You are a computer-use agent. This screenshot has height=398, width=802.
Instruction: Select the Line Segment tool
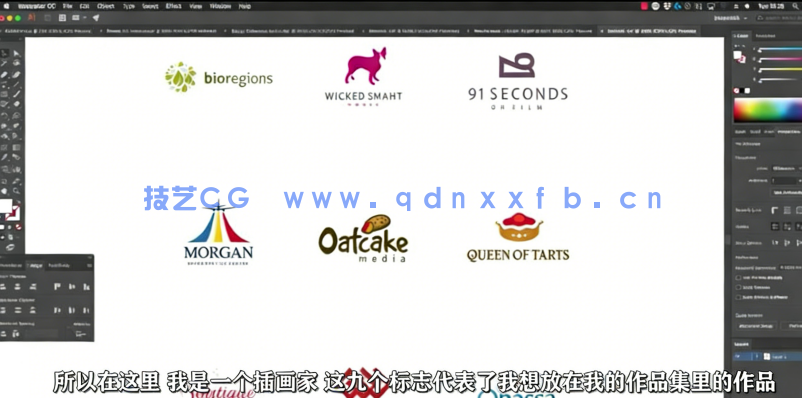(16, 84)
